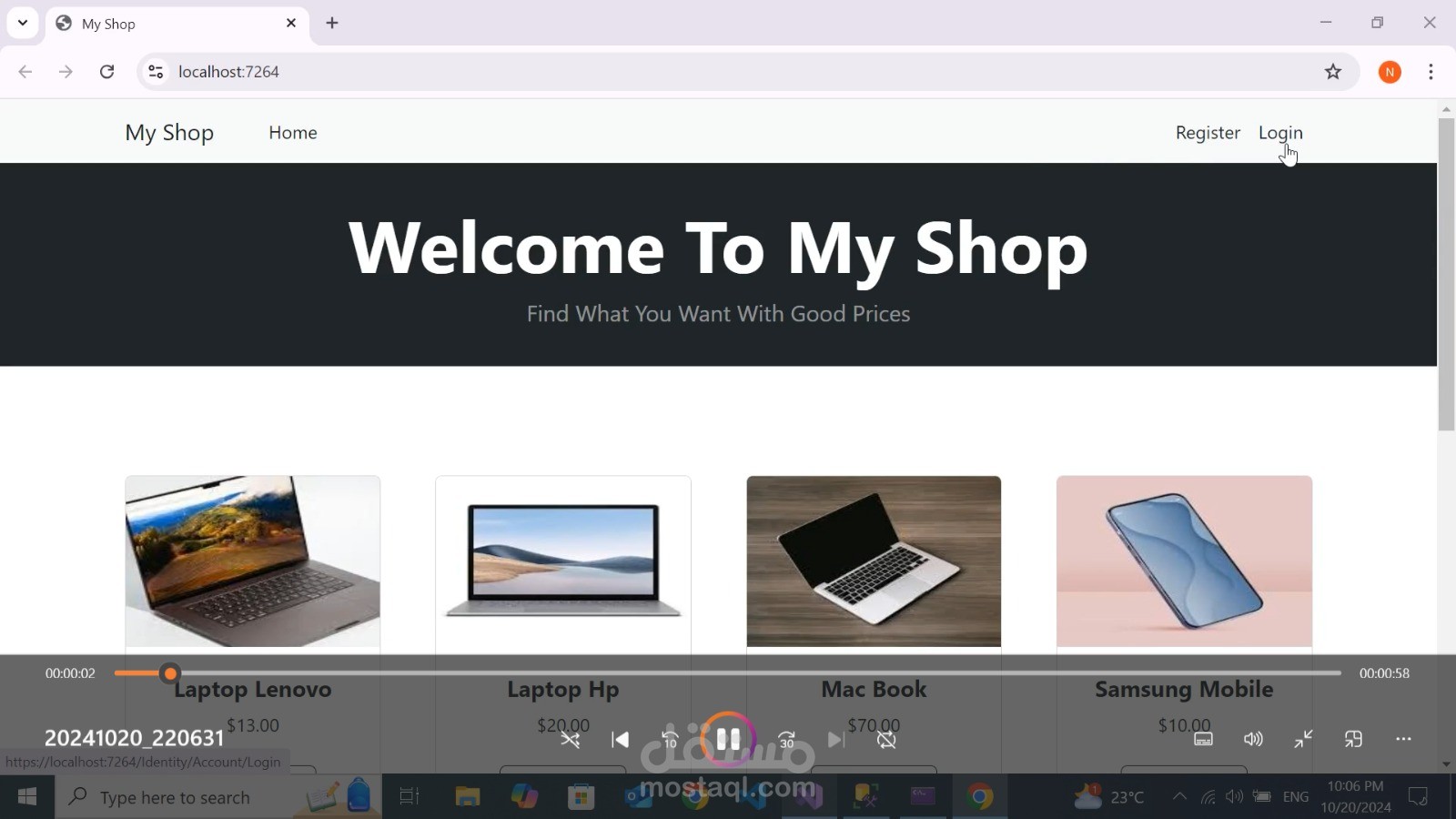Toggle shuffle in the video player
The width and height of the screenshot is (1456, 819).
[571, 740]
